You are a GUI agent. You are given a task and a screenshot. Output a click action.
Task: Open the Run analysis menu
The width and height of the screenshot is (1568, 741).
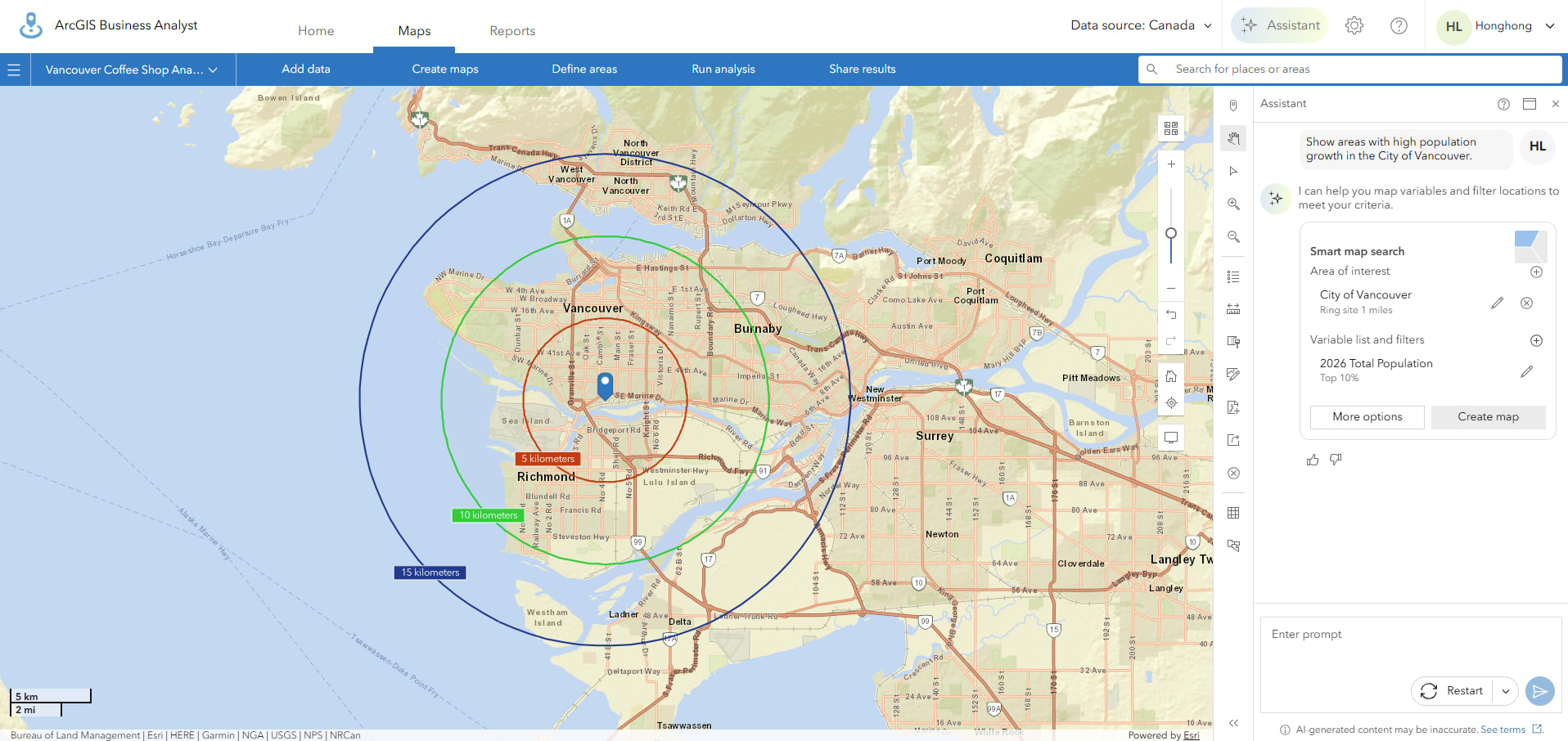[723, 70]
